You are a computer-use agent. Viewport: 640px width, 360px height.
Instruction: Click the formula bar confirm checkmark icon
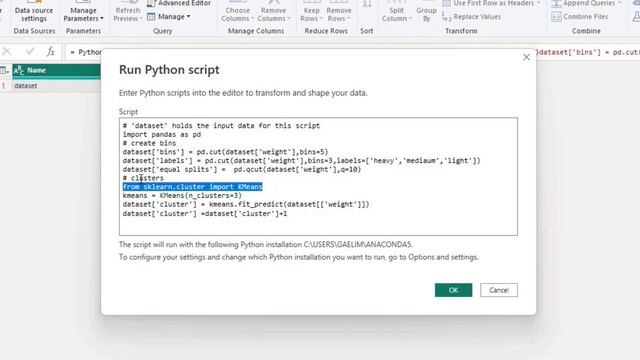click(x=30, y=51)
